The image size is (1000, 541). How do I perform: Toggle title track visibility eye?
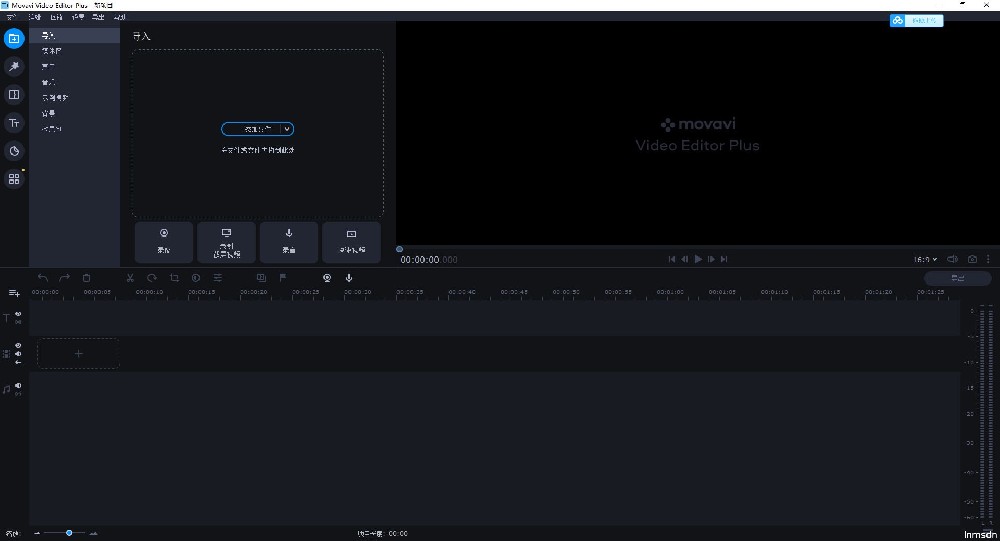pyautogui.click(x=18, y=314)
